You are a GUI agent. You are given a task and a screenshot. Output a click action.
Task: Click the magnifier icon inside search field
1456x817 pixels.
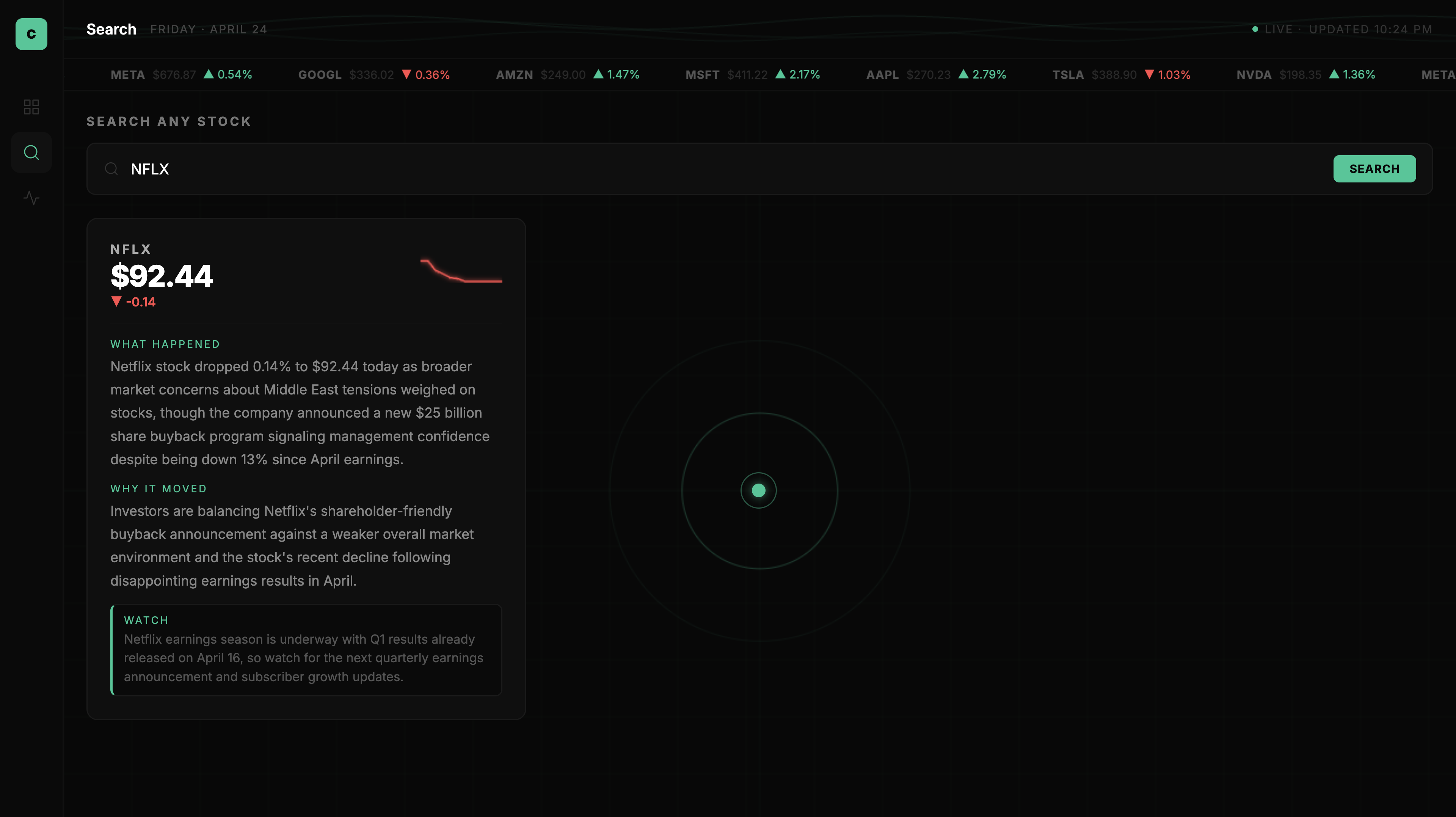pos(111,168)
